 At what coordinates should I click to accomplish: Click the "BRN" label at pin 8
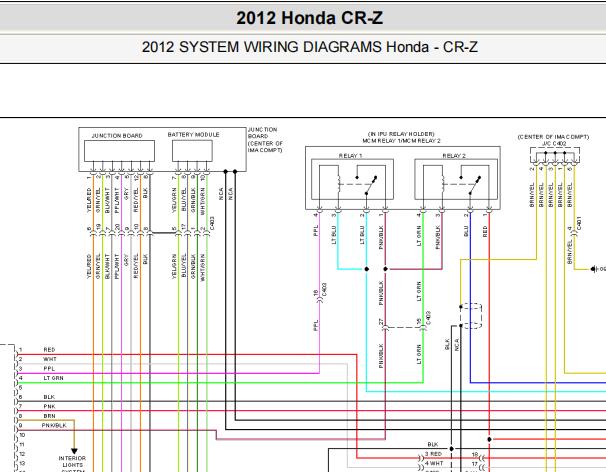click(x=49, y=416)
